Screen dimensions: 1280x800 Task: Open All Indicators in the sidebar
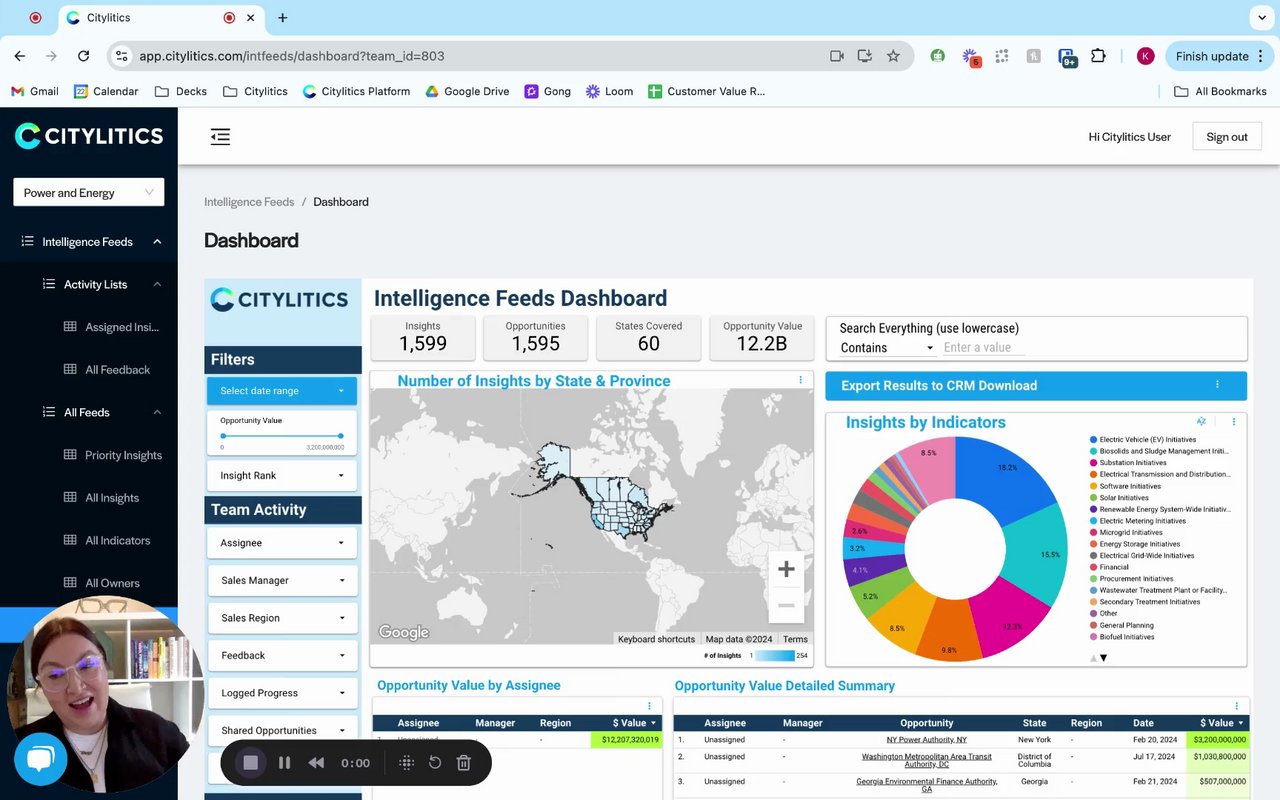coord(118,540)
